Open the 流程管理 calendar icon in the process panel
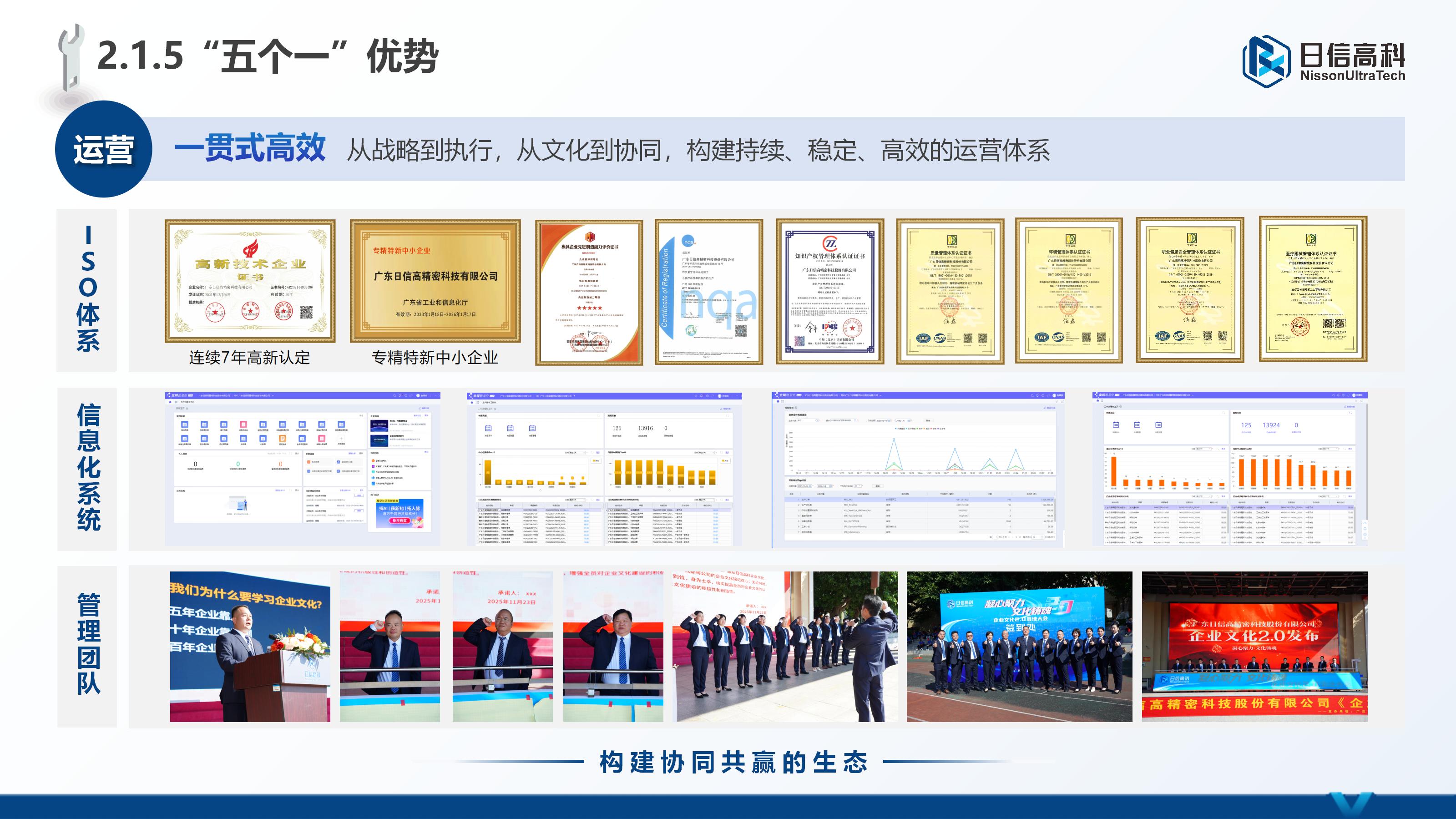The width and height of the screenshot is (1456, 819). coord(532,428)
